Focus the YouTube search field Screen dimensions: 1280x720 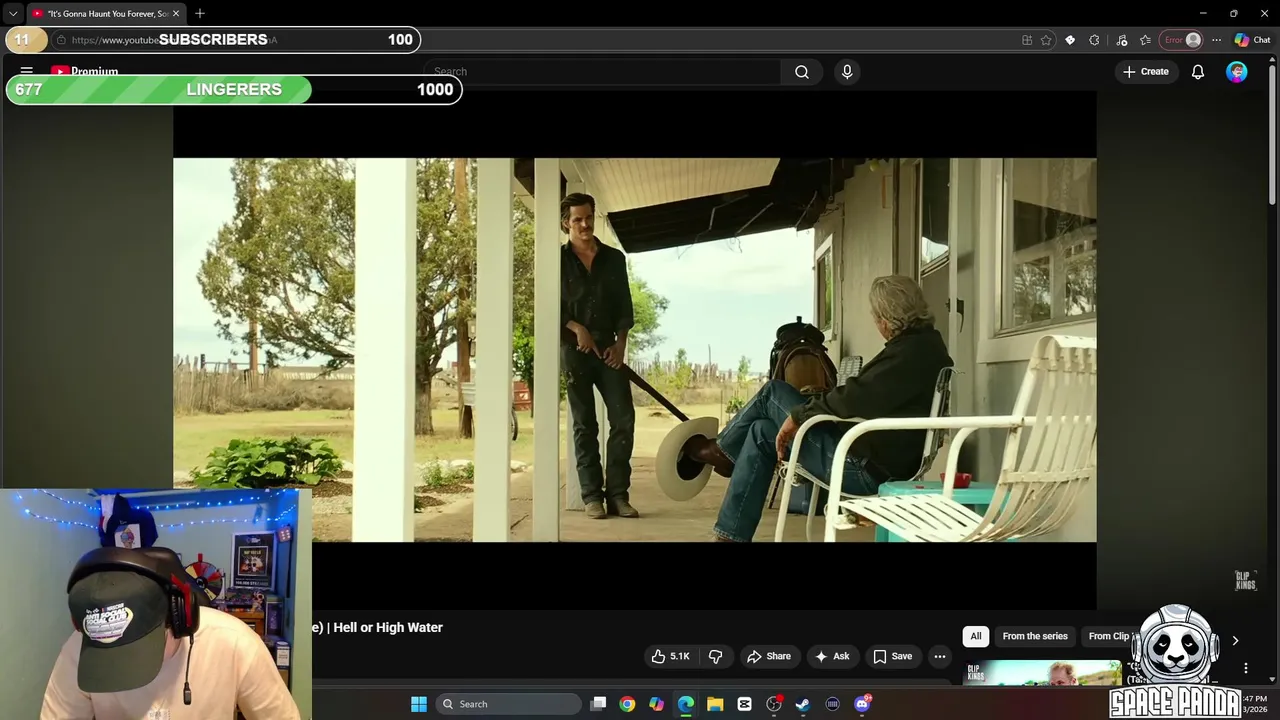(605, 72)
